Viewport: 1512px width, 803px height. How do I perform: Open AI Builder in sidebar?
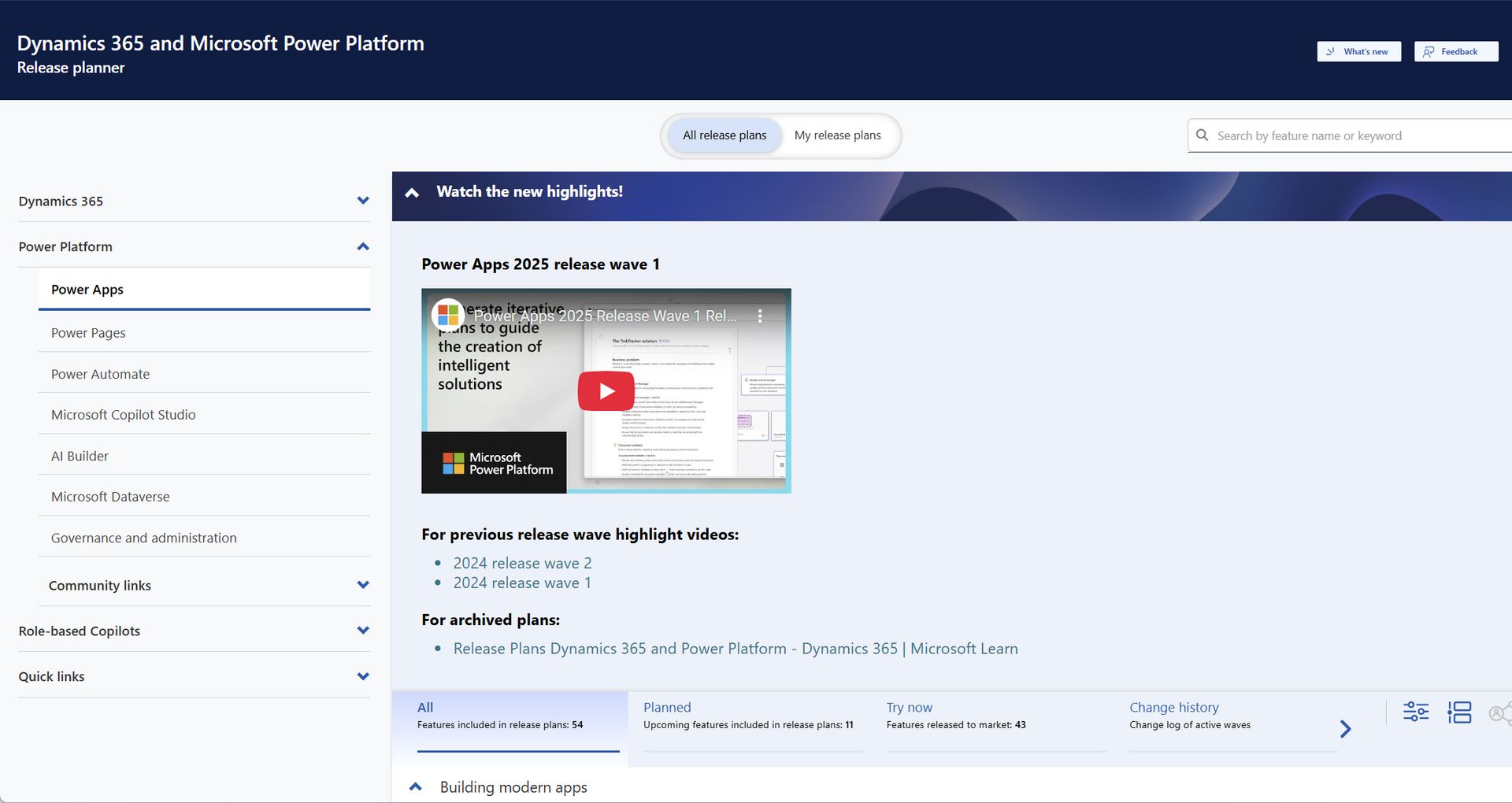[x=204, y=456]
